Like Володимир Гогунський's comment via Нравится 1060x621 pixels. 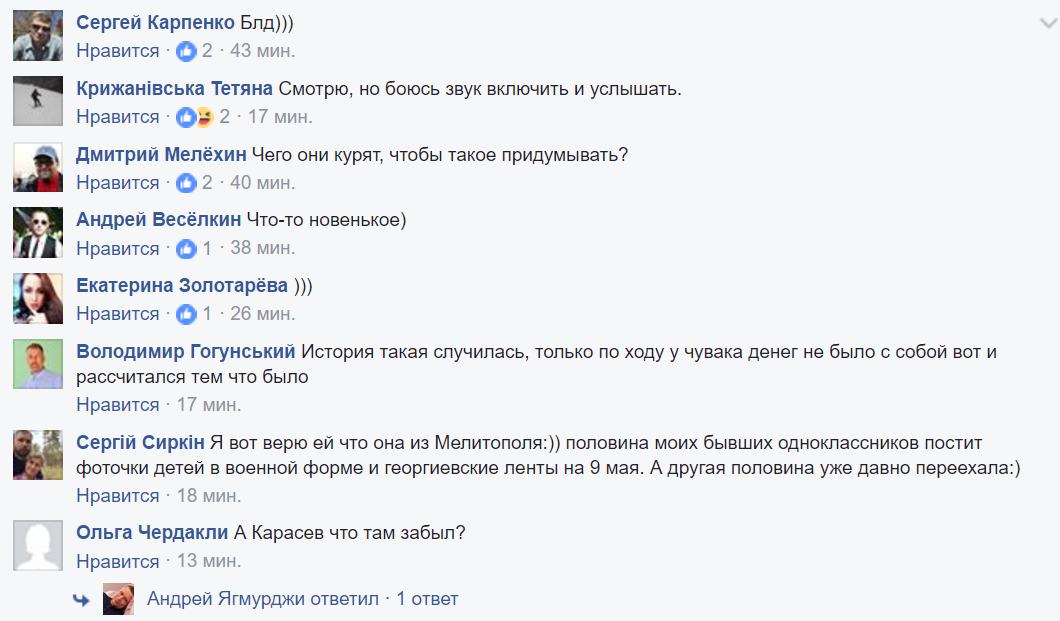pos(118,405)
